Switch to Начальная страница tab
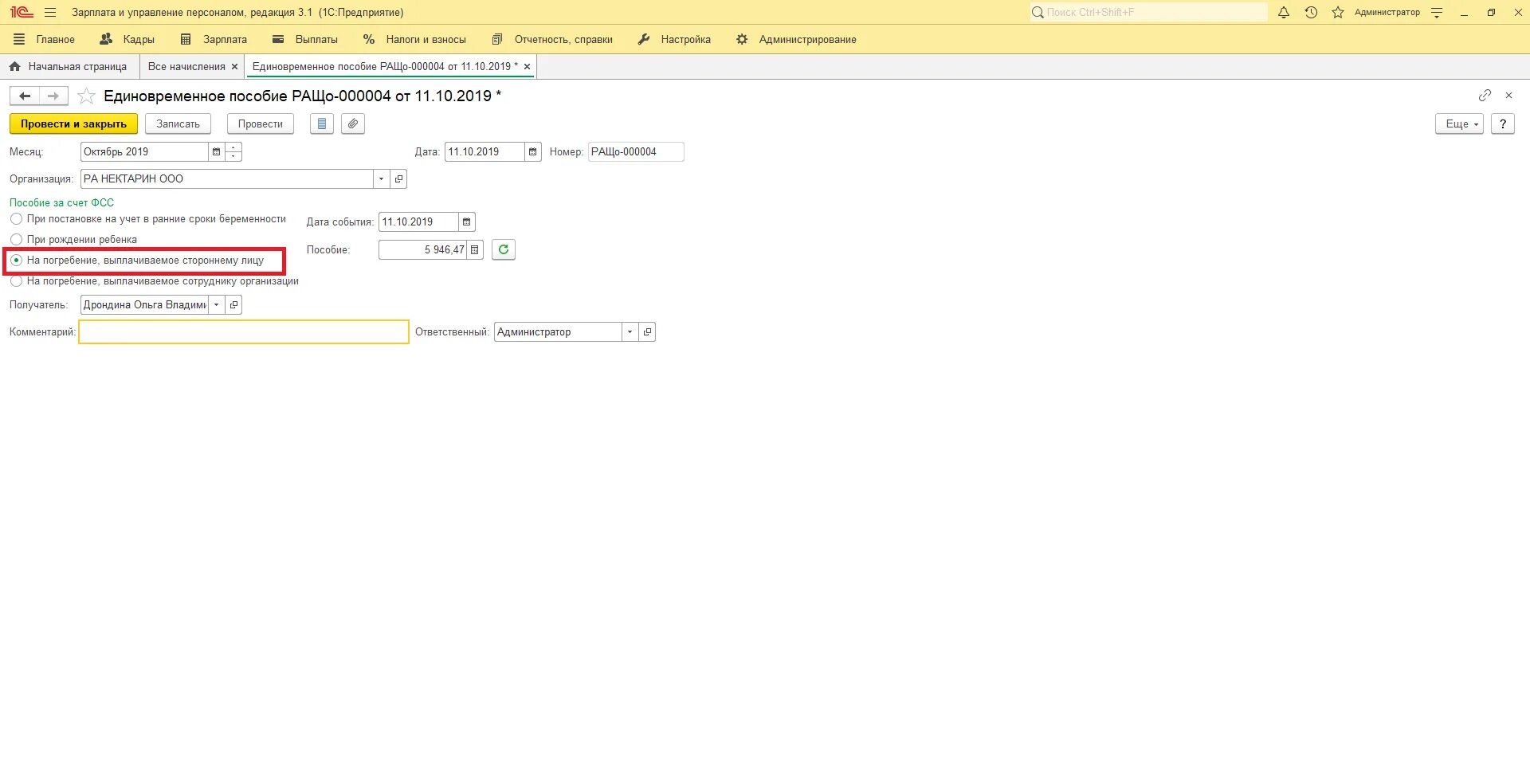Screen dimensions: 1530x784 (69, 67)
